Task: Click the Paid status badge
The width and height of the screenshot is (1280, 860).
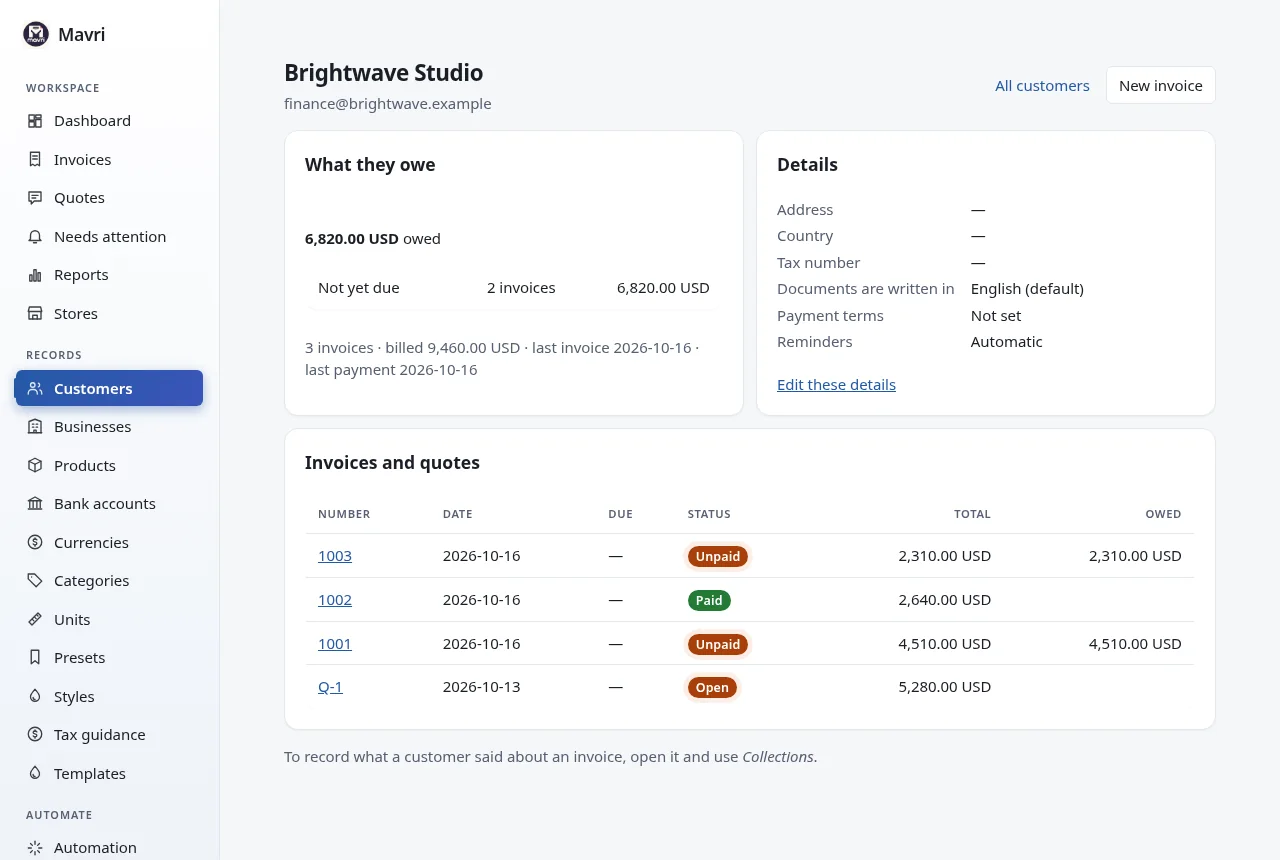Action: (709, 600)
